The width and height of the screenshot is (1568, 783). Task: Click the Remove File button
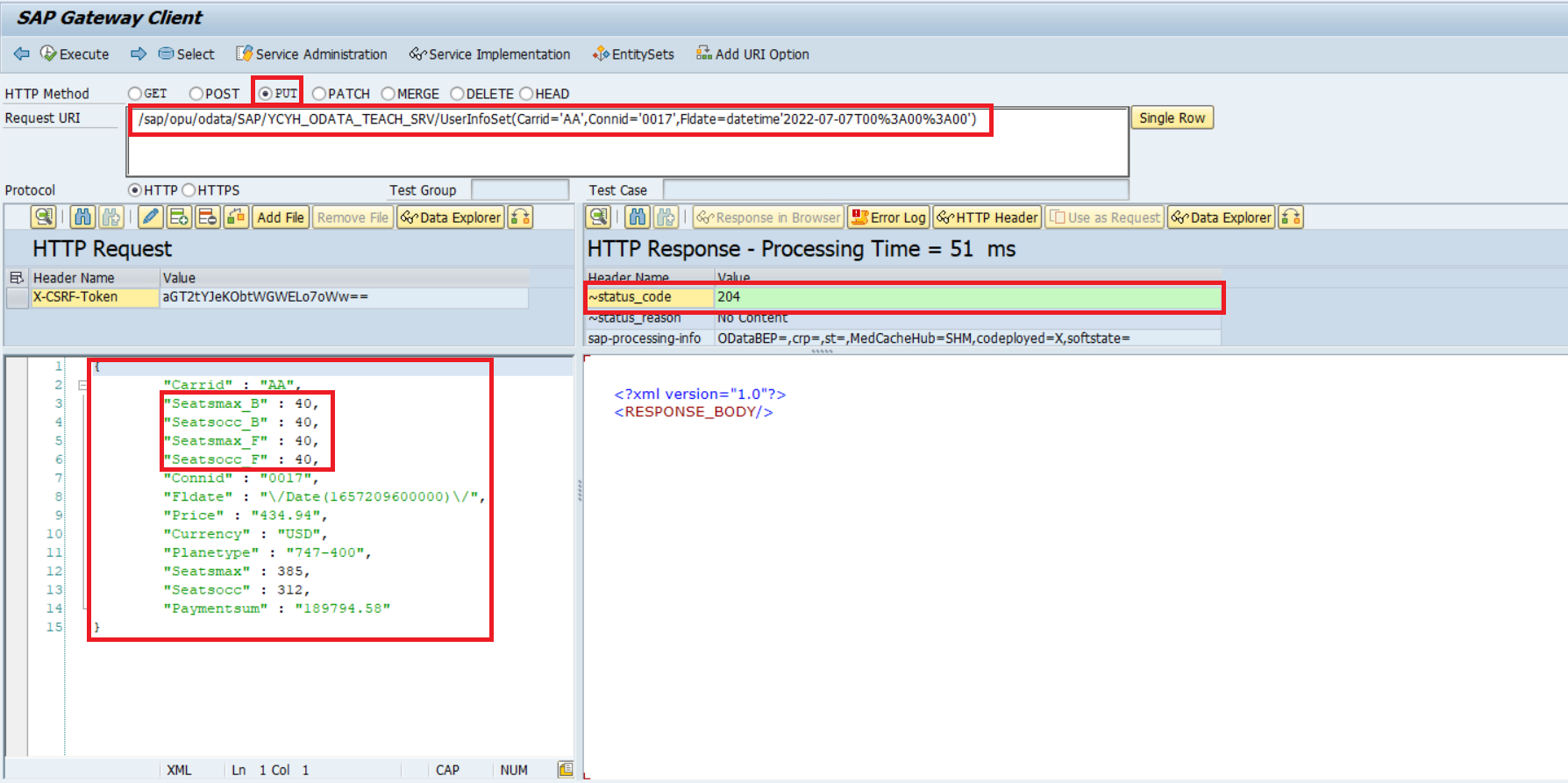[353, 217]
